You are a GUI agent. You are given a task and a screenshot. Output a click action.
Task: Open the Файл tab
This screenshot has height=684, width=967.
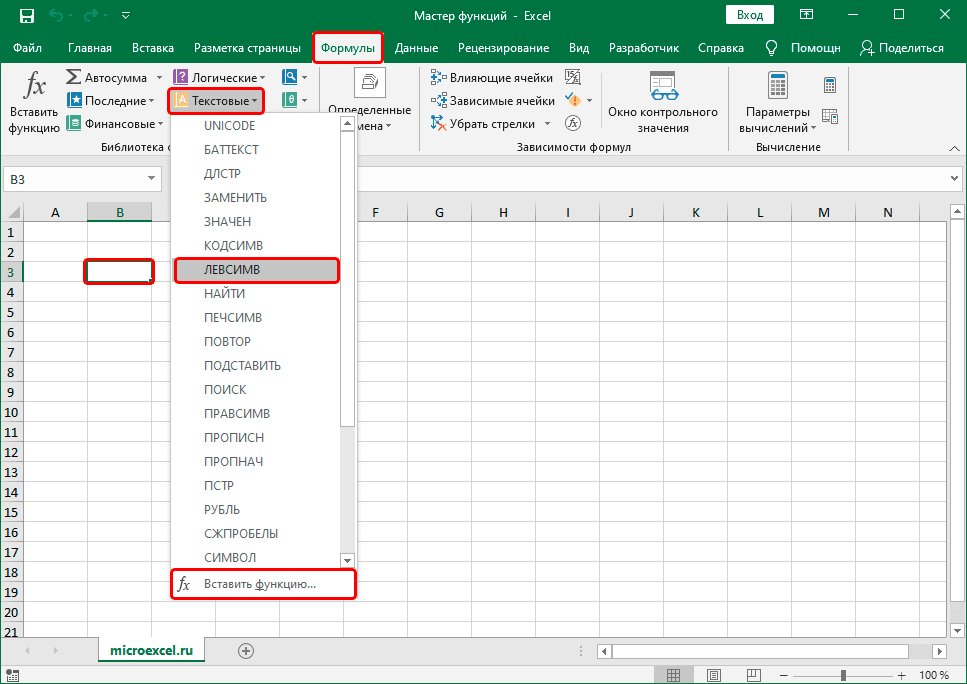(x=27, y=47)
